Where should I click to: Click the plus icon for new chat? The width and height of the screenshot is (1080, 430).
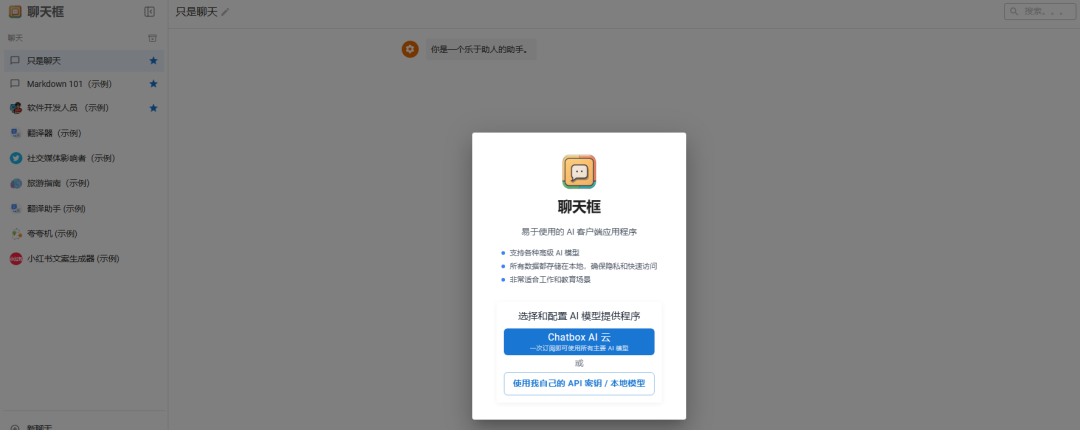pyautogui.click(x=15, y=427)
